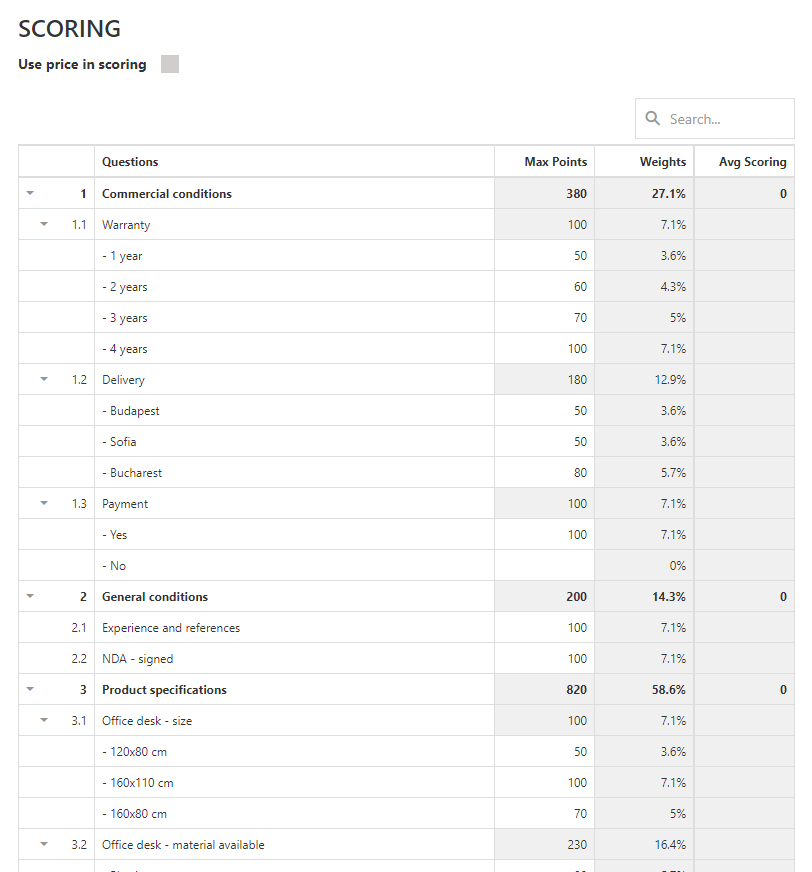Collapse the General conditions section
The height and width of the screenshot is (872, 812).
coord(30,596)
